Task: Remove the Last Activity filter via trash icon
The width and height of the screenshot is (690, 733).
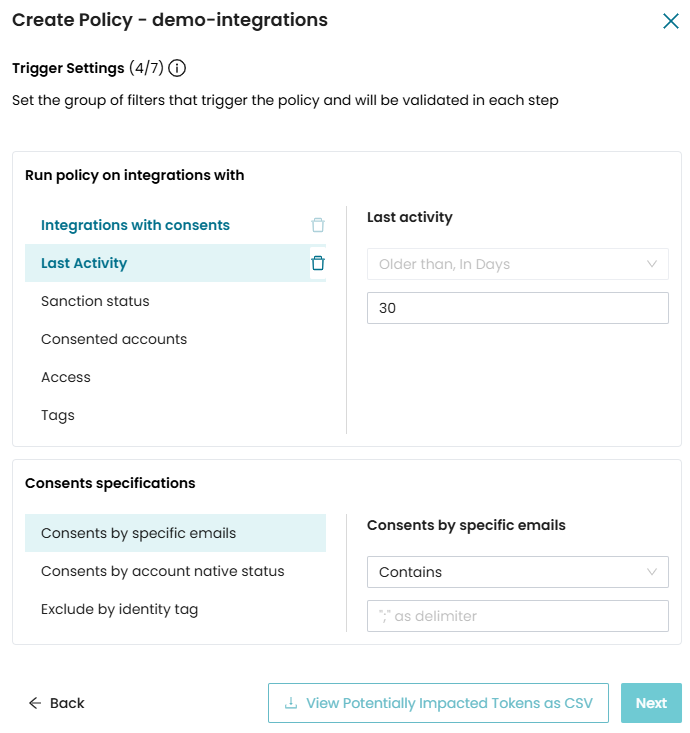Action: (318, 263)
